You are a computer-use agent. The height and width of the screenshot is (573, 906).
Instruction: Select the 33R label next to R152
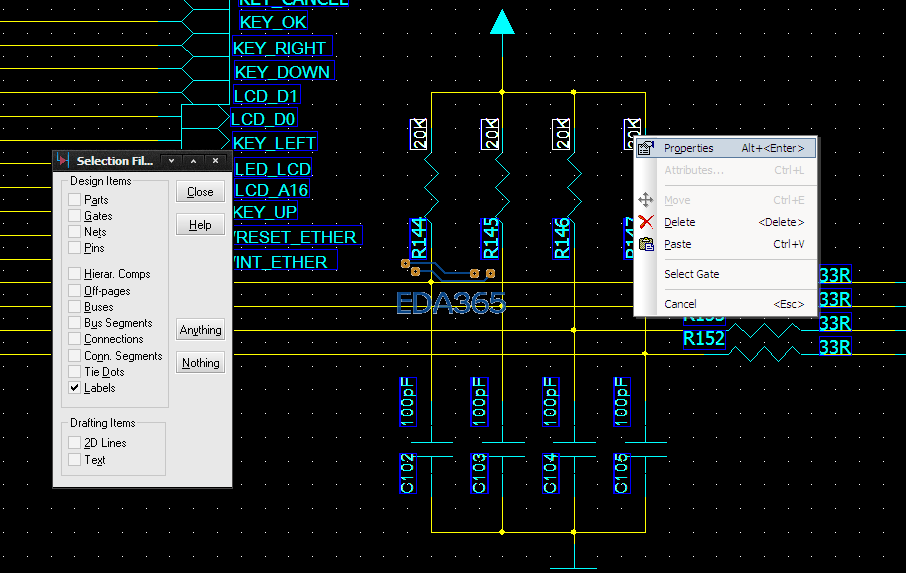click(x=836, y=347)
